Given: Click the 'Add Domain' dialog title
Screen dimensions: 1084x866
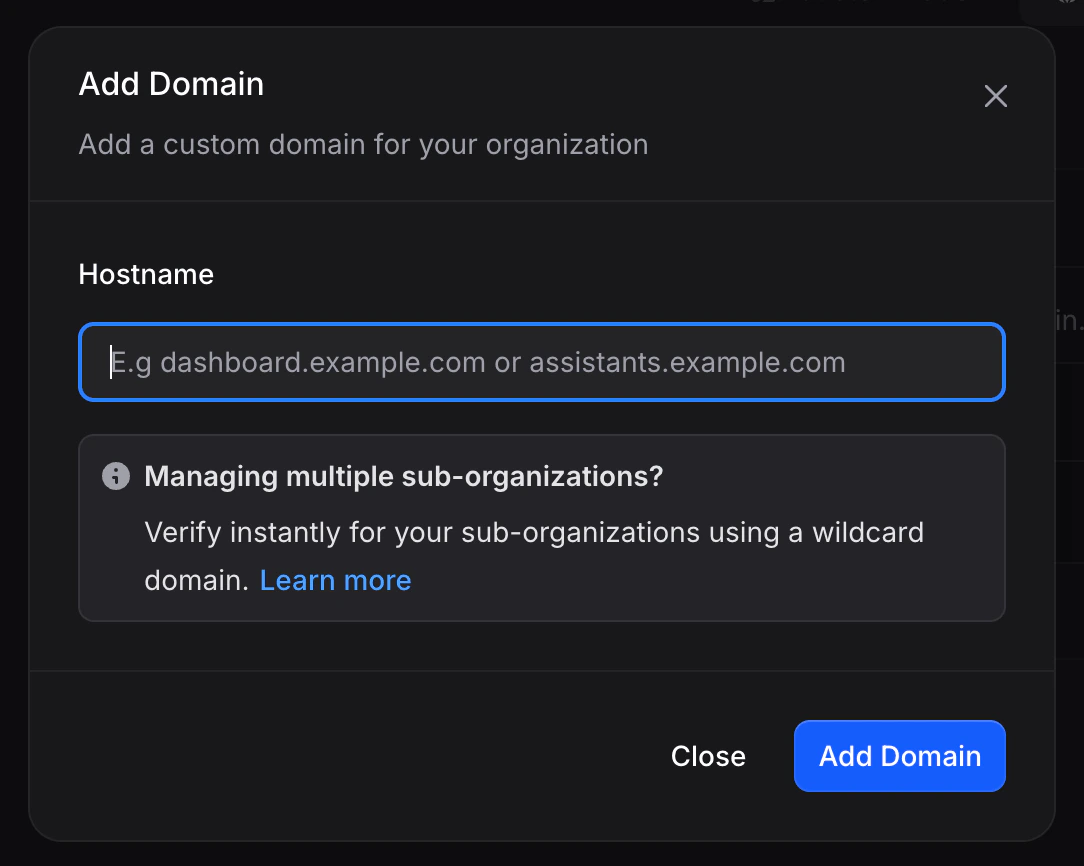Looking at the screenshot, I should pos(171,84).
